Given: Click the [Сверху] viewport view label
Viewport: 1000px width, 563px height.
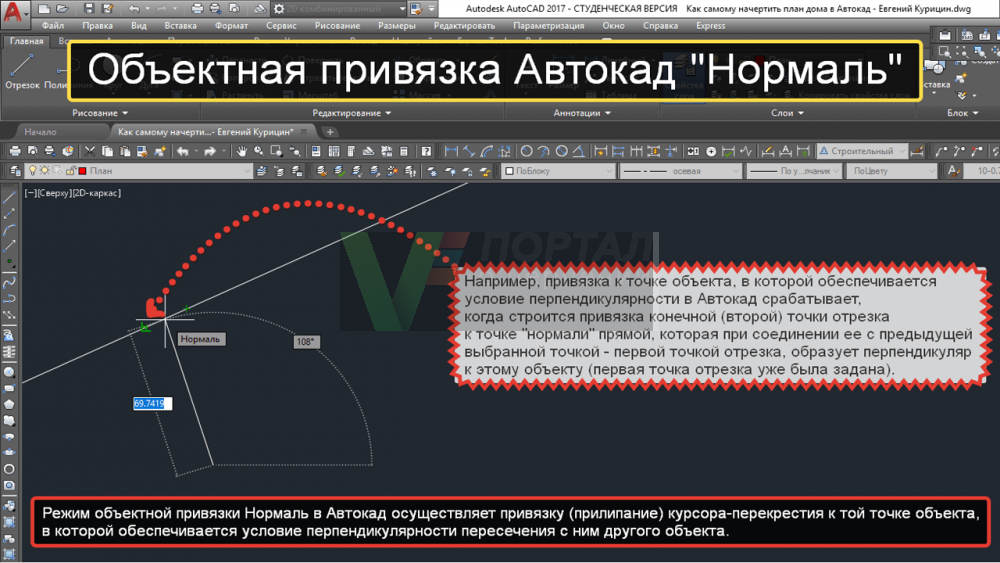Looking at the screenshot, I should click(x=54, y=193).
